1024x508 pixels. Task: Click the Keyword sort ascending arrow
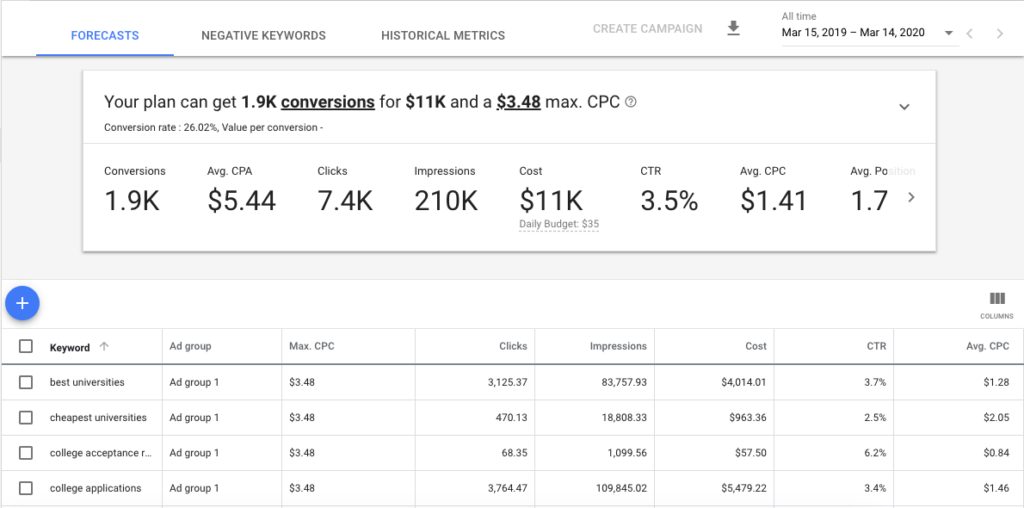104,347
